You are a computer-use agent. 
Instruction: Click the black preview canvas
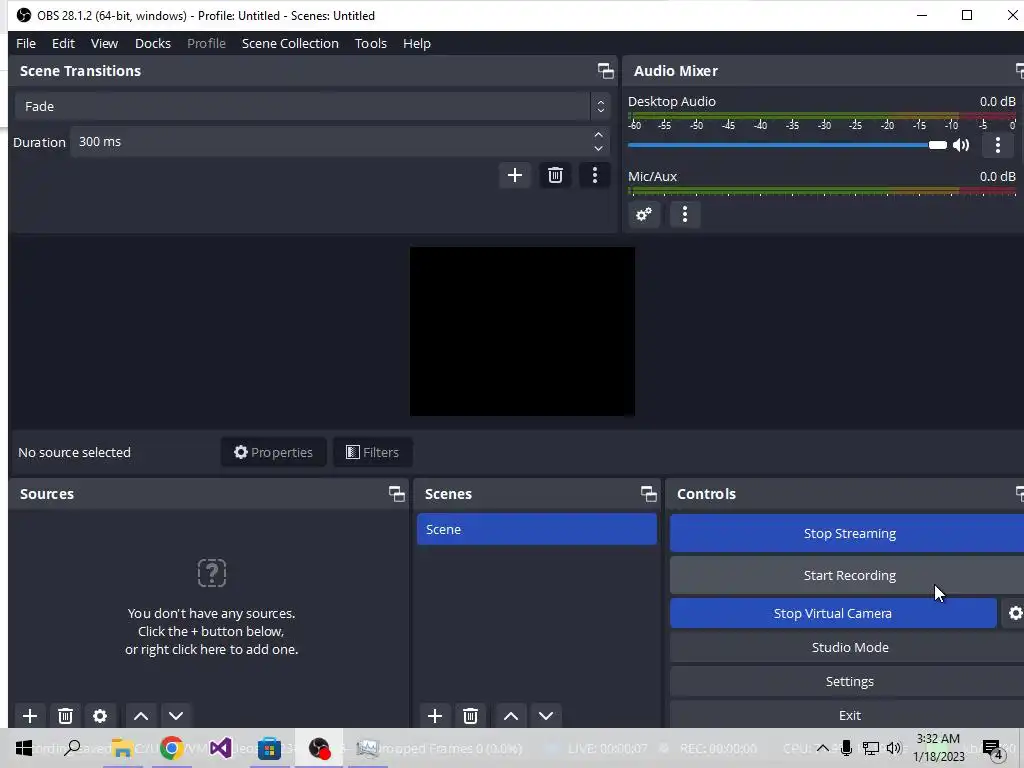[522, 331]
